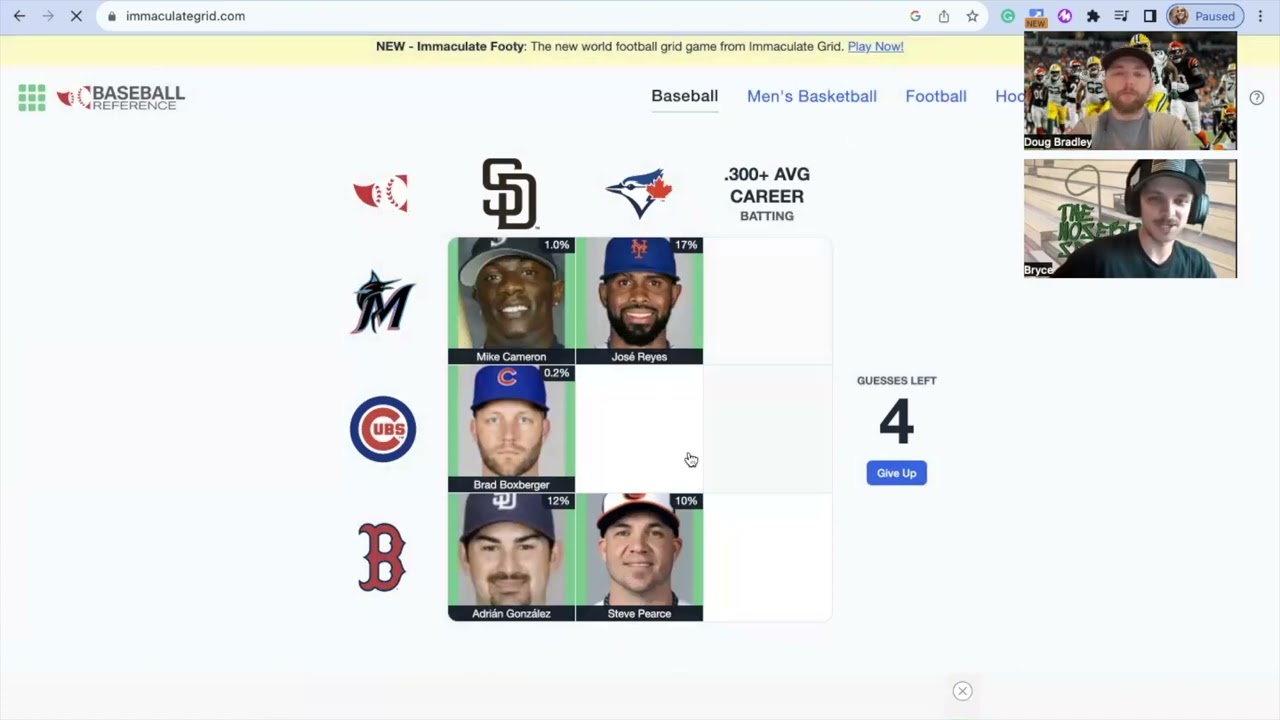The width and height of the screenshot is (1280, 720).
Task: Close the bottom ad with the X
Action: click(962, 691)
